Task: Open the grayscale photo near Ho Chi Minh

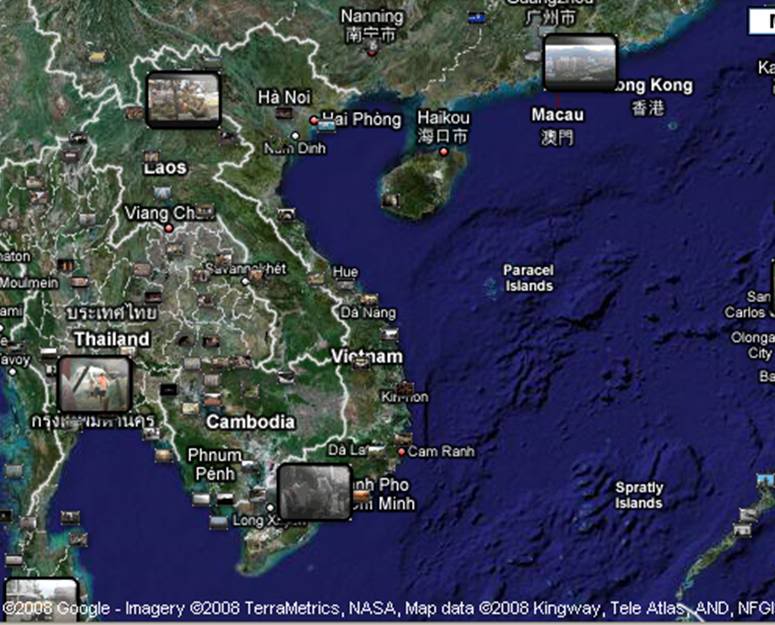Action: pyautogui.click(x=314, y=492)
